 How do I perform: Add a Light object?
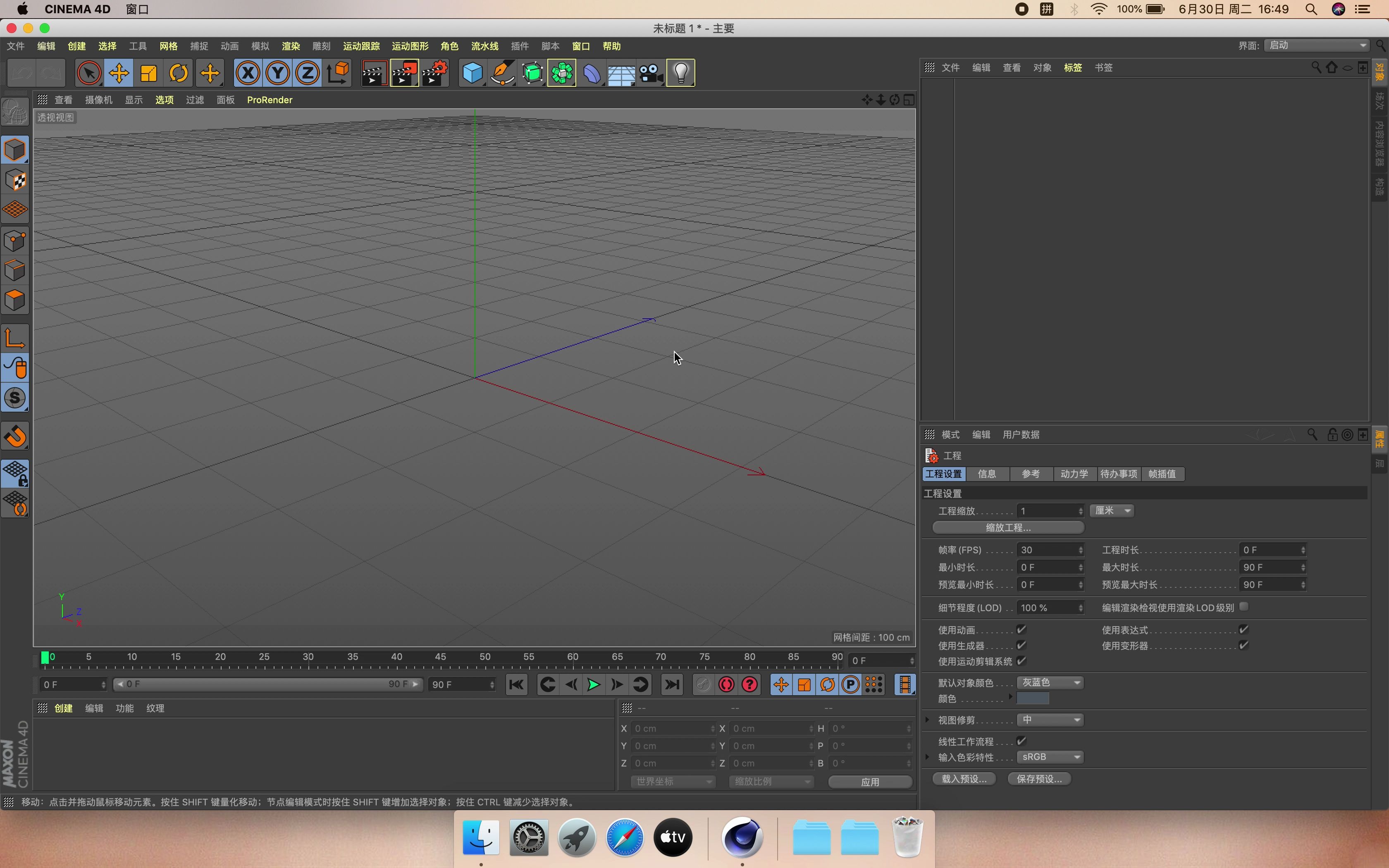coord(681,73)
